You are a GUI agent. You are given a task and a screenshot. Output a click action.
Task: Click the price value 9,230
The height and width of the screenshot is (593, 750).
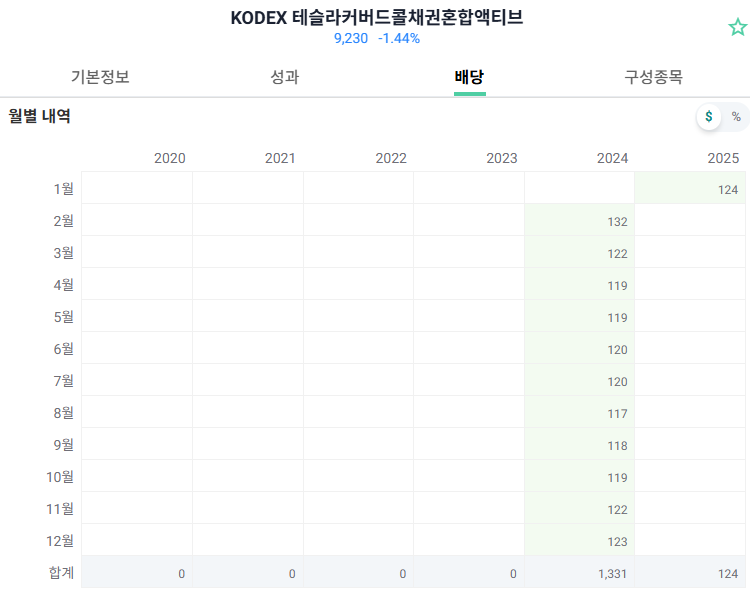pos(351,38)
